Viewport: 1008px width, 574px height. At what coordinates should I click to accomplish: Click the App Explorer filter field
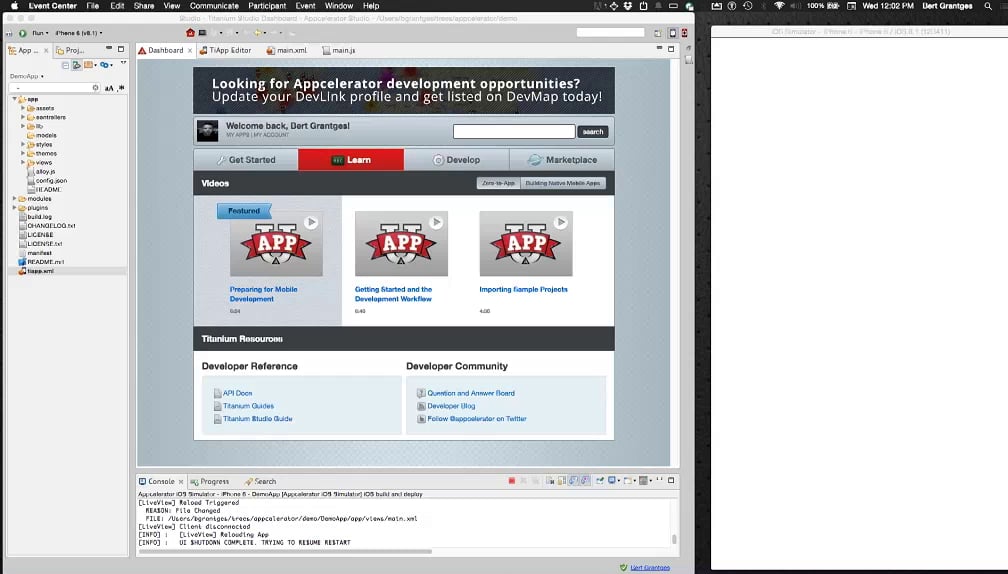(54, 87)
